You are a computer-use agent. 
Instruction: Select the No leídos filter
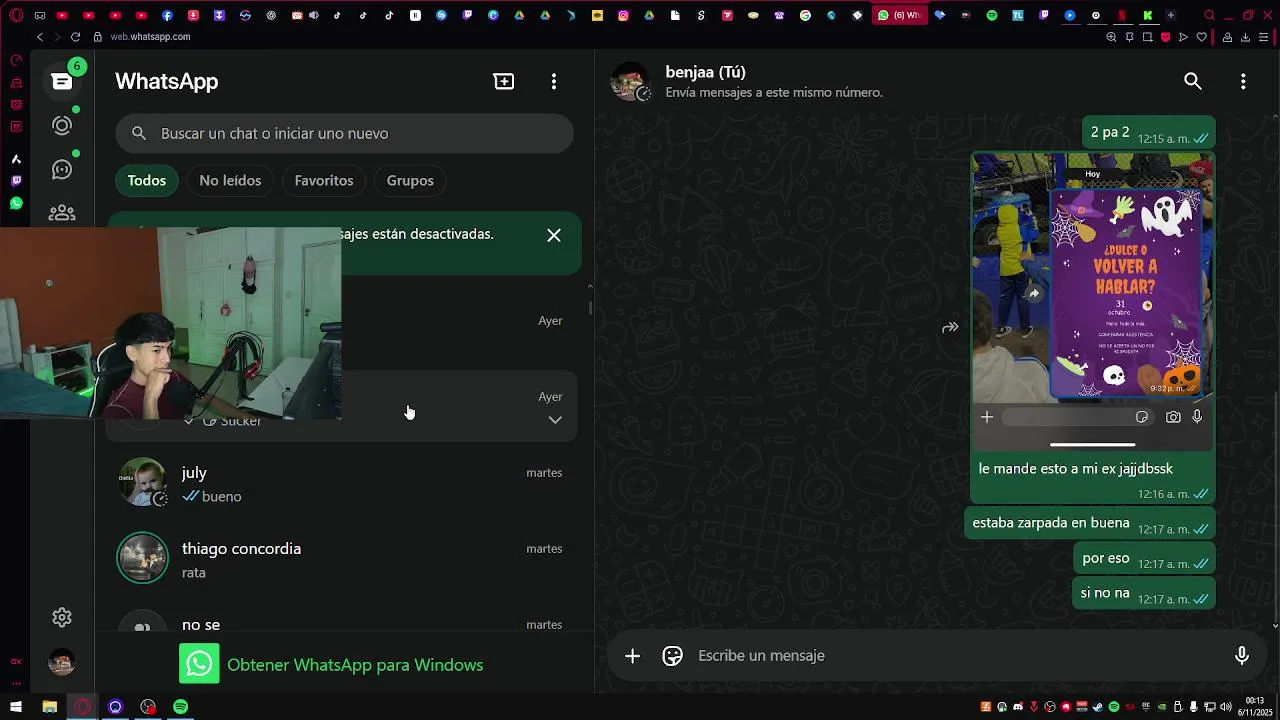(230, 180)
